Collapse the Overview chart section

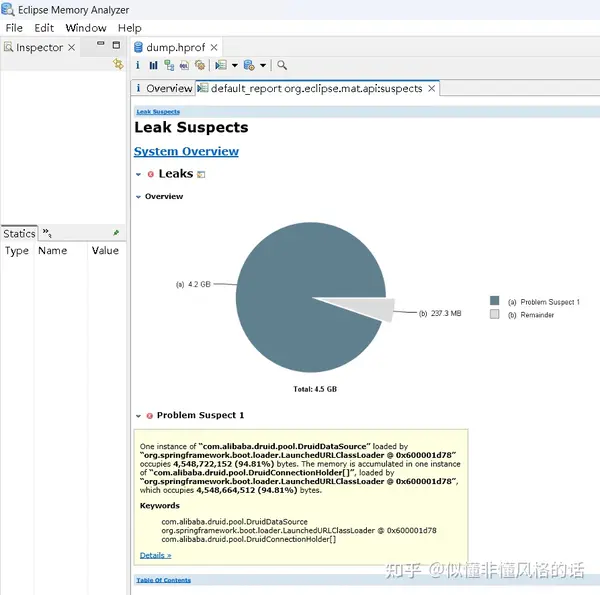(139, 197)
